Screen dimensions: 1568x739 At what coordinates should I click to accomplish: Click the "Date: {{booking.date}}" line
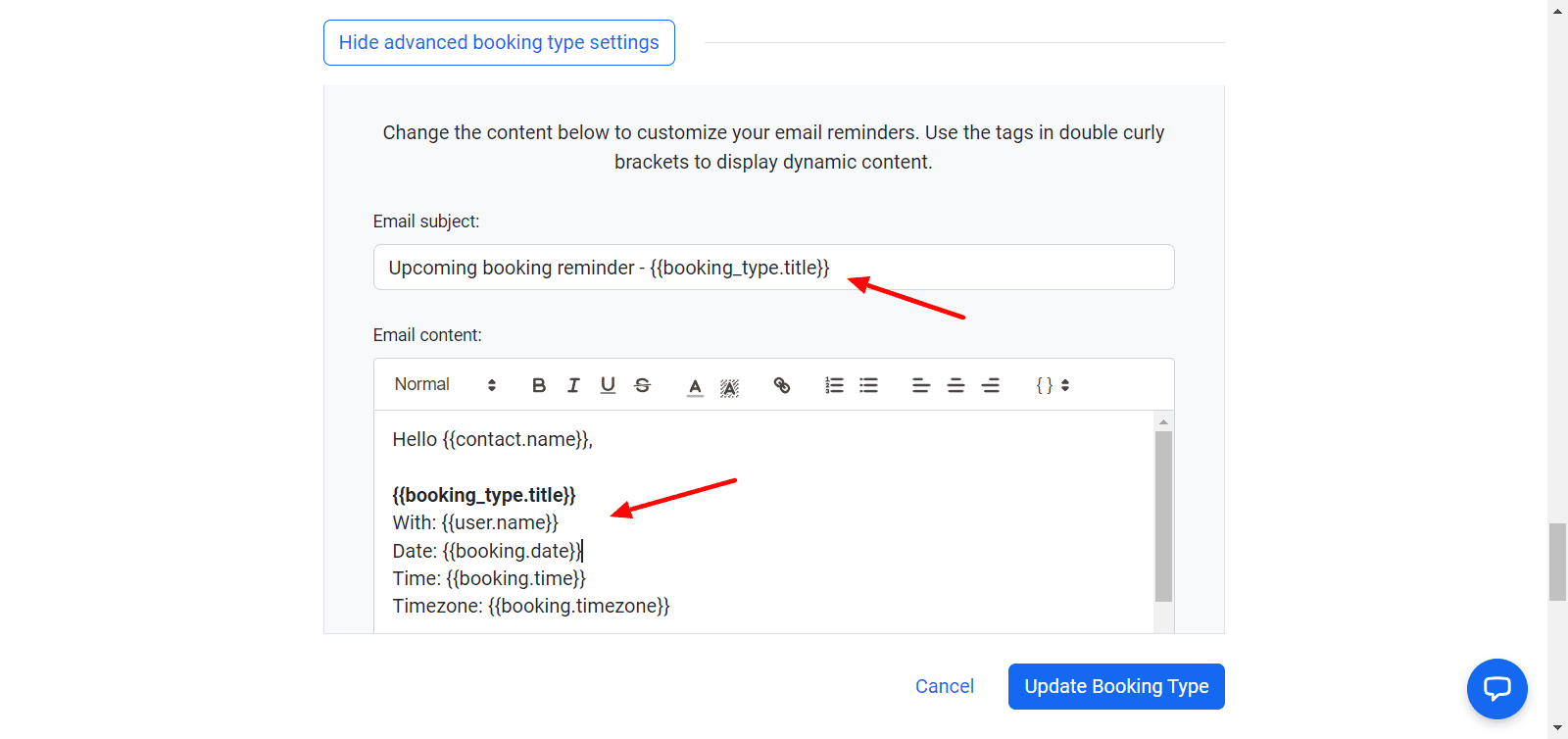(487, 551)
